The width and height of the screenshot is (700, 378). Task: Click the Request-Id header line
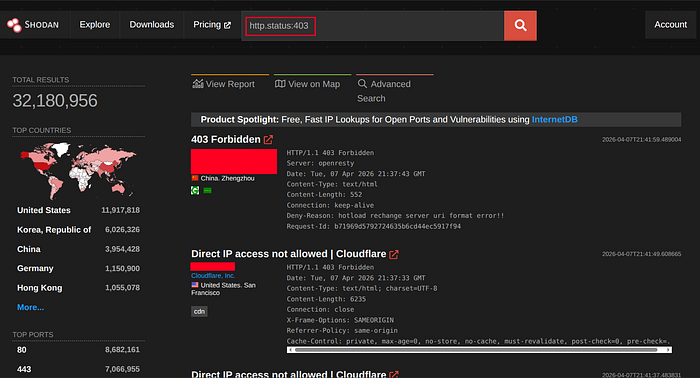(x=374, y=226)
